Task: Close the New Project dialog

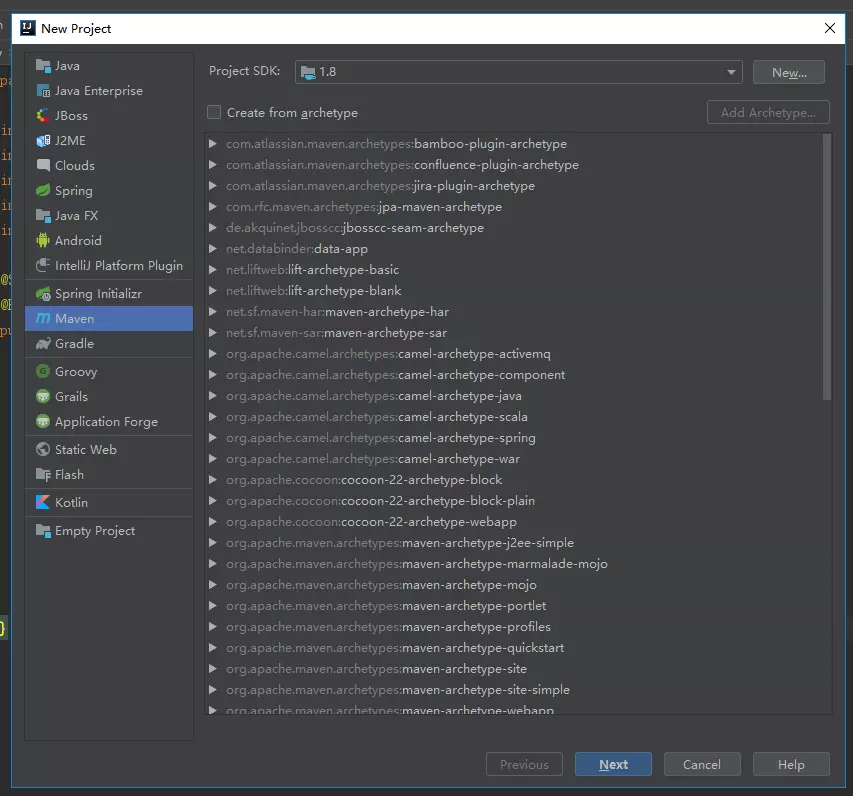Action: [830, 28]
